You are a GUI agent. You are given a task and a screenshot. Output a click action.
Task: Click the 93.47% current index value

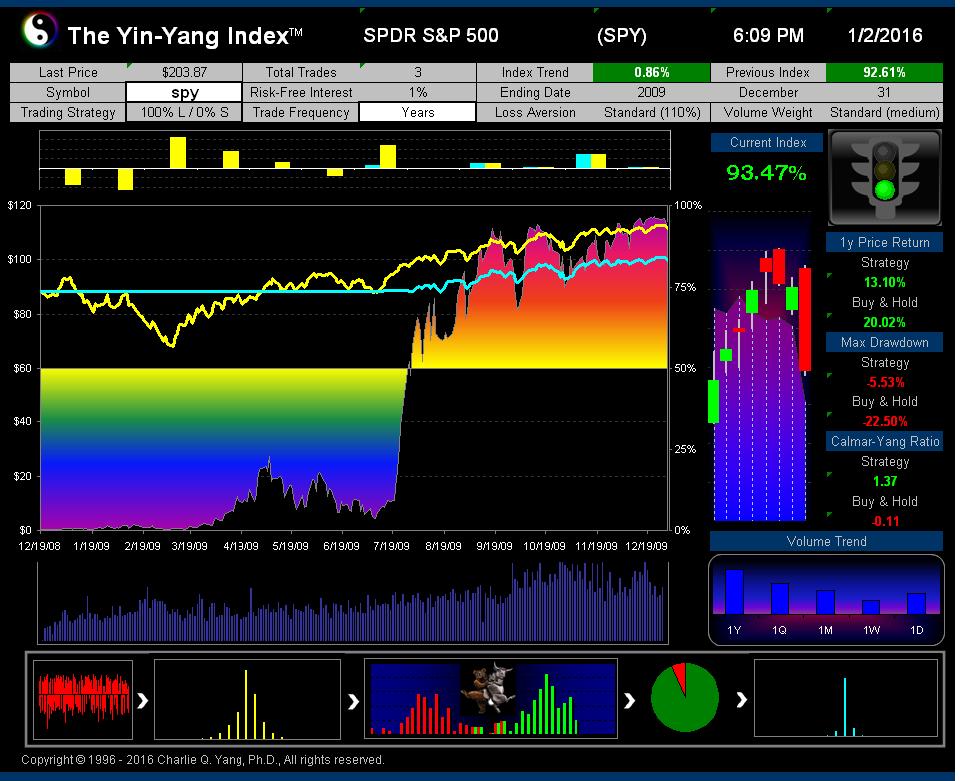click(x=766, y=173)
